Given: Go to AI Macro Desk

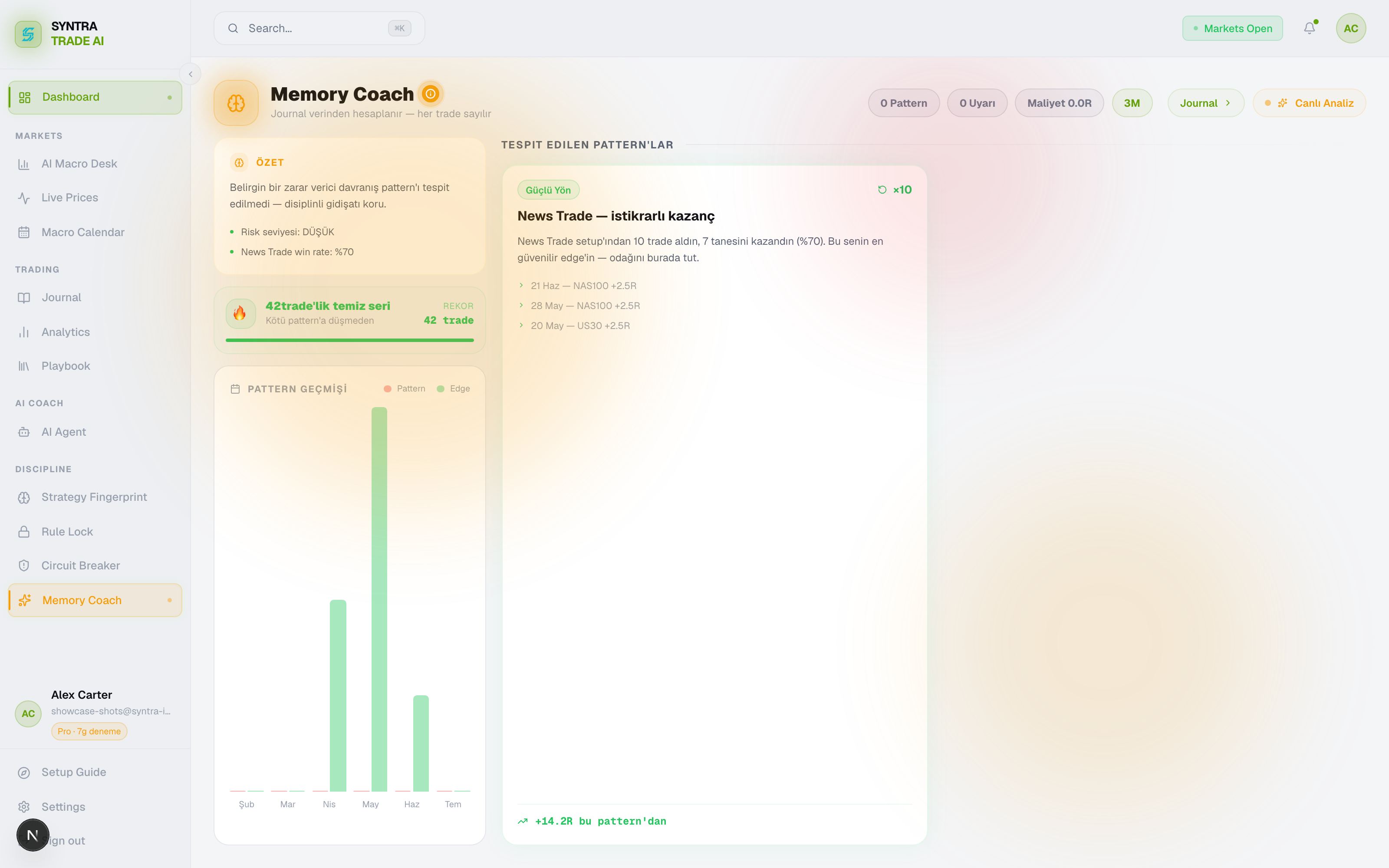Looking at the screenshot, I should [x=95, y=164].
